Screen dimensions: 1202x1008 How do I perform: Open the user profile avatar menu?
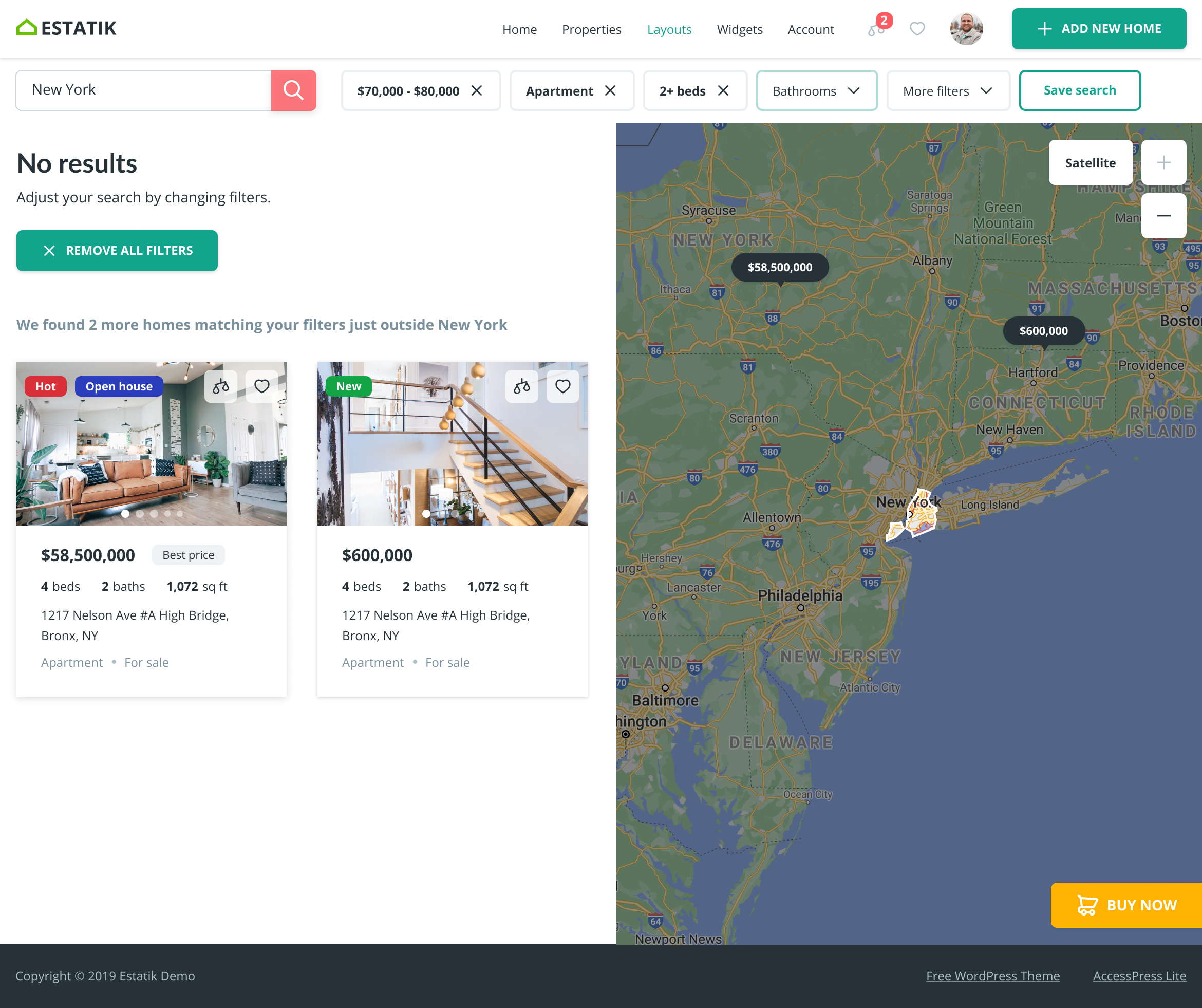[x=966, y=28]
